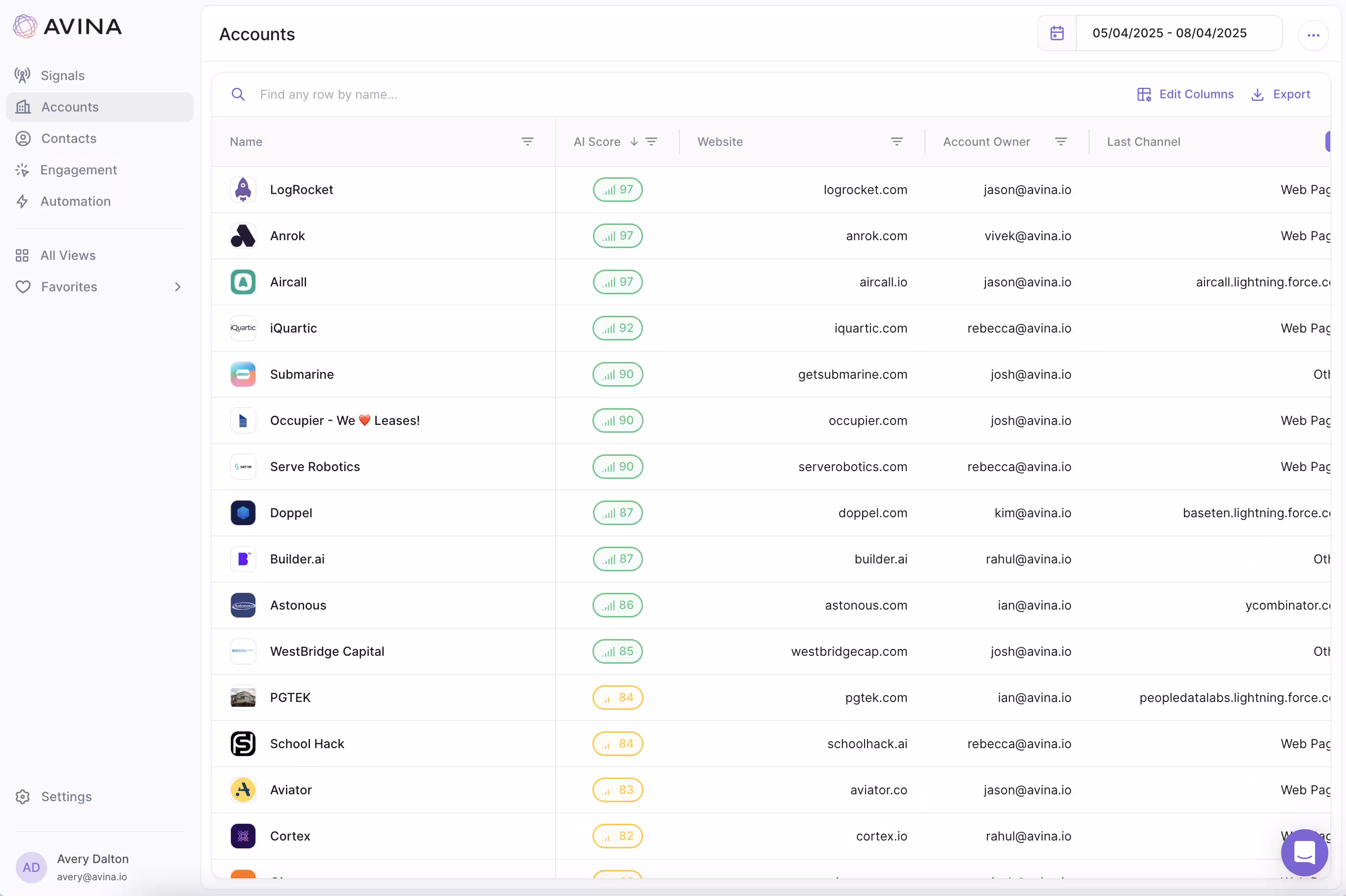Click the Builder.ai logo icon
This screenshot has width=1346, height=896.
pyautogui.click(x=243, y=559)
